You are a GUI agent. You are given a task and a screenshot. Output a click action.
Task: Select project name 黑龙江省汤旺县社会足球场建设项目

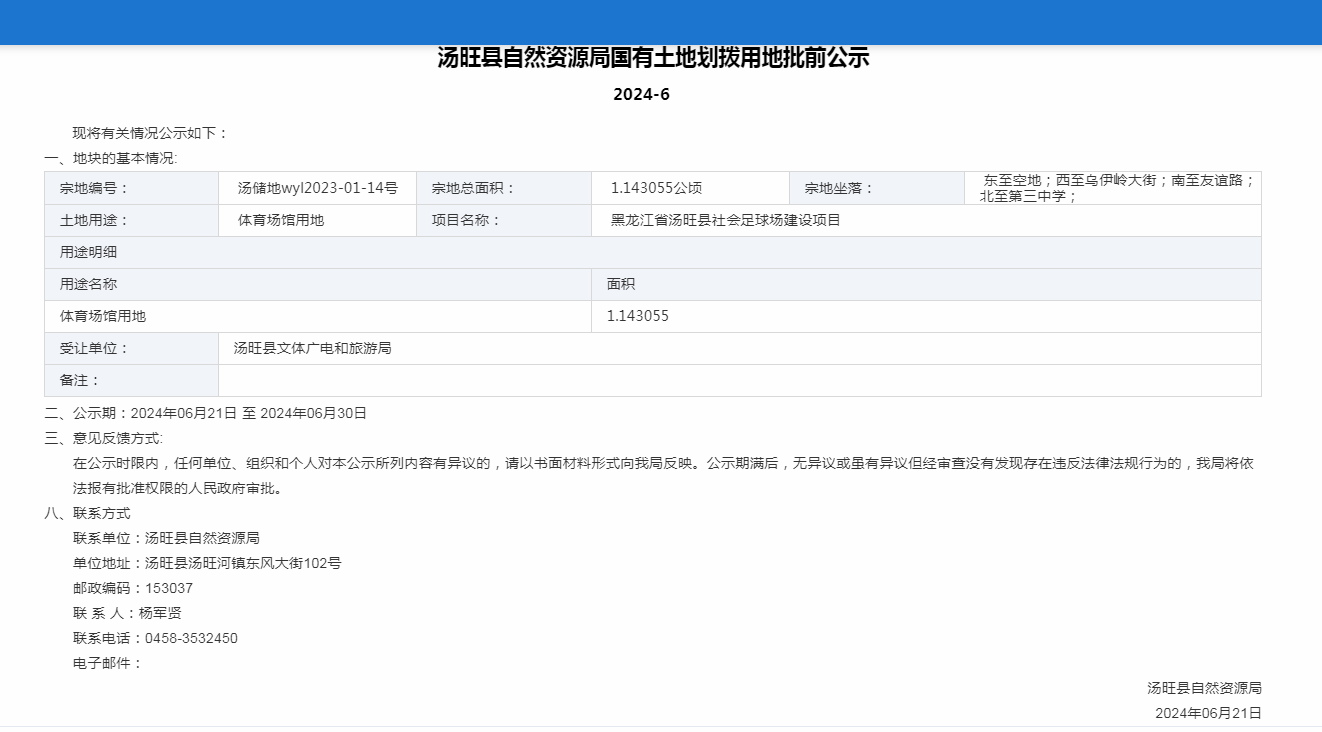(x=726, y=220)
